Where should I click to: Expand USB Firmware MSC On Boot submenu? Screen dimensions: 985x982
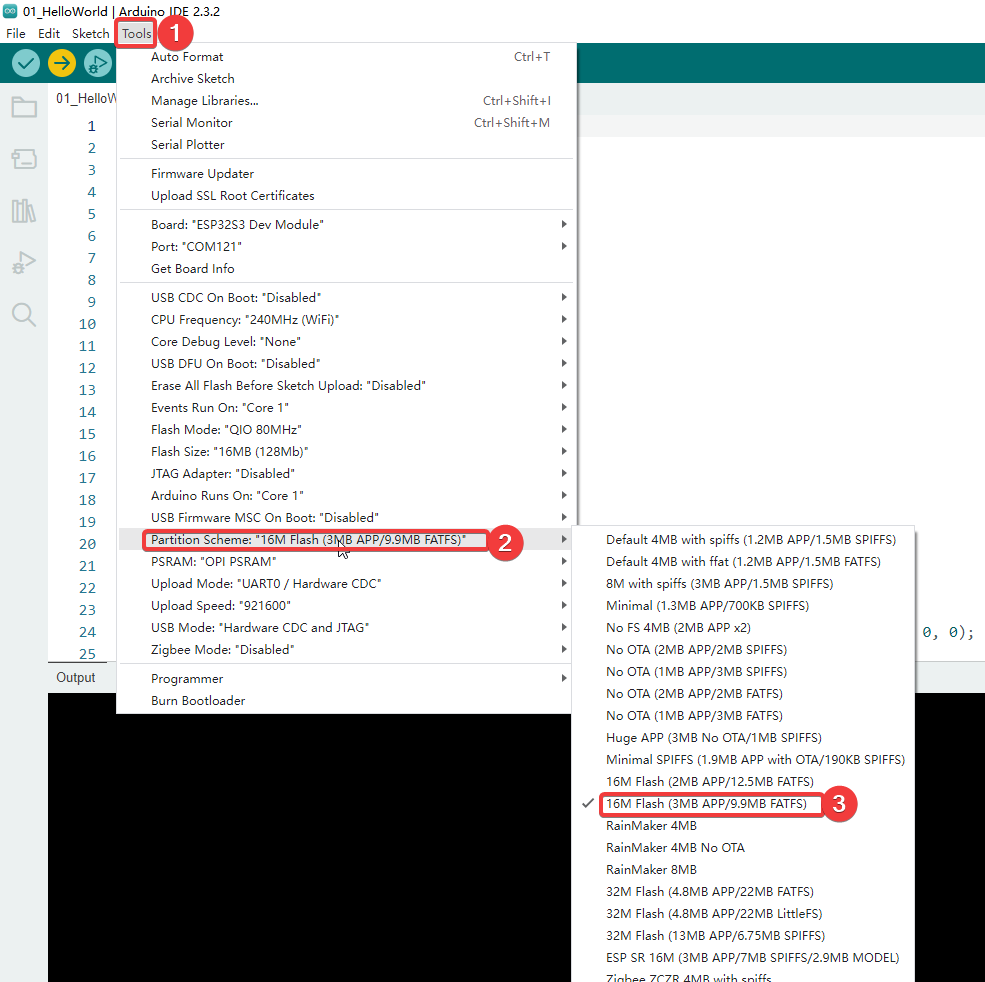point(346,517)
